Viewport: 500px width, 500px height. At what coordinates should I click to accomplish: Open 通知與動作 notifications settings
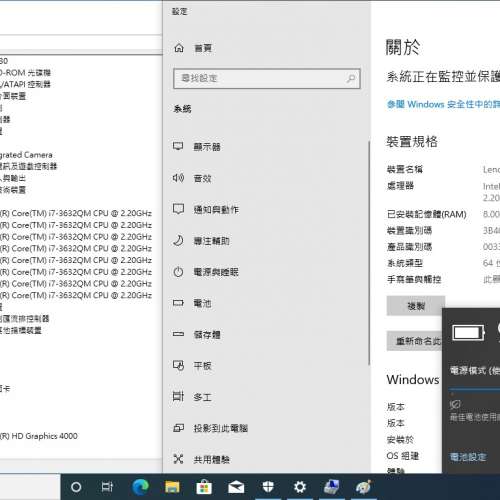tap(206, 210)
